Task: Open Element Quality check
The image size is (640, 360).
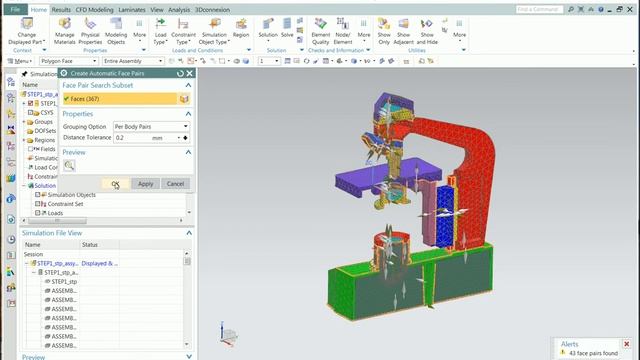Action: point(320,31)
